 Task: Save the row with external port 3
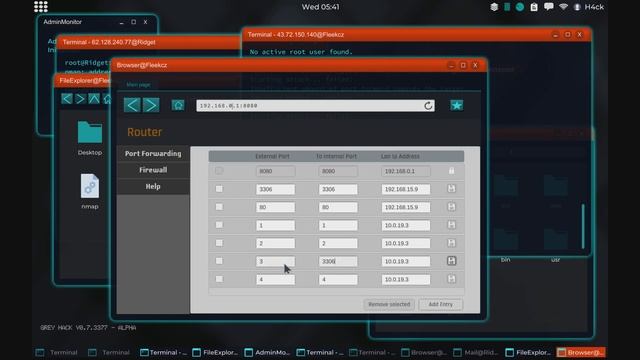pyautogui.click(x=451, y=261)
